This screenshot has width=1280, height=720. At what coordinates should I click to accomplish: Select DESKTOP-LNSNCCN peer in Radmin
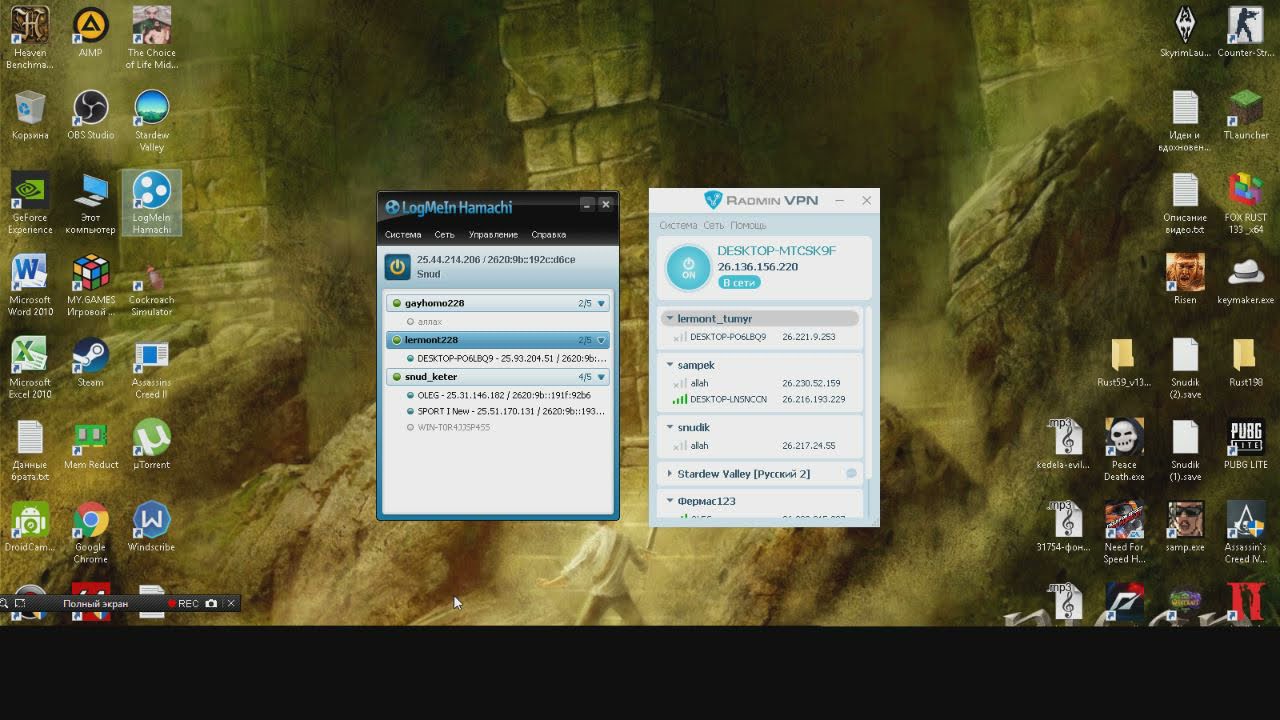tap(760, 399)
